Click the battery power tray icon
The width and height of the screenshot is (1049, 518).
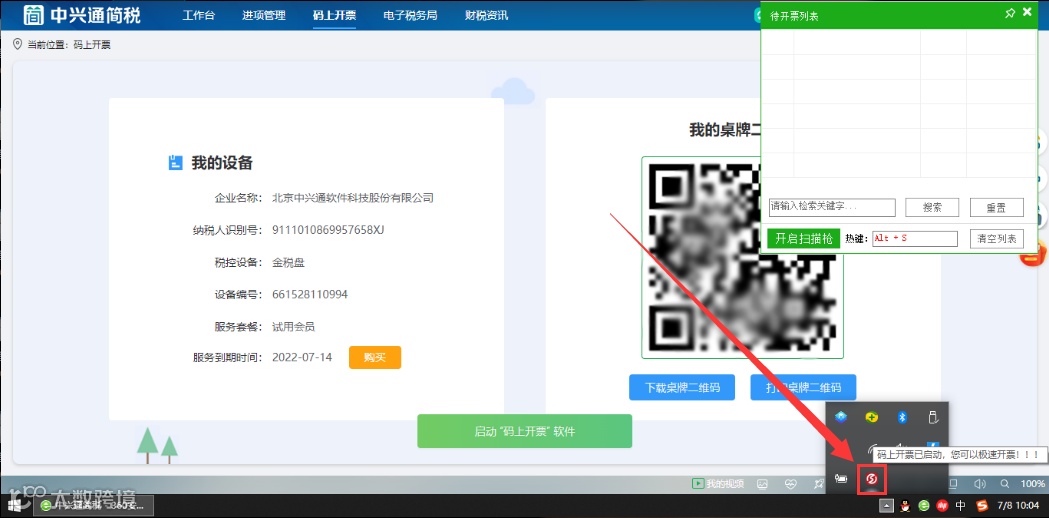(842, 479)
